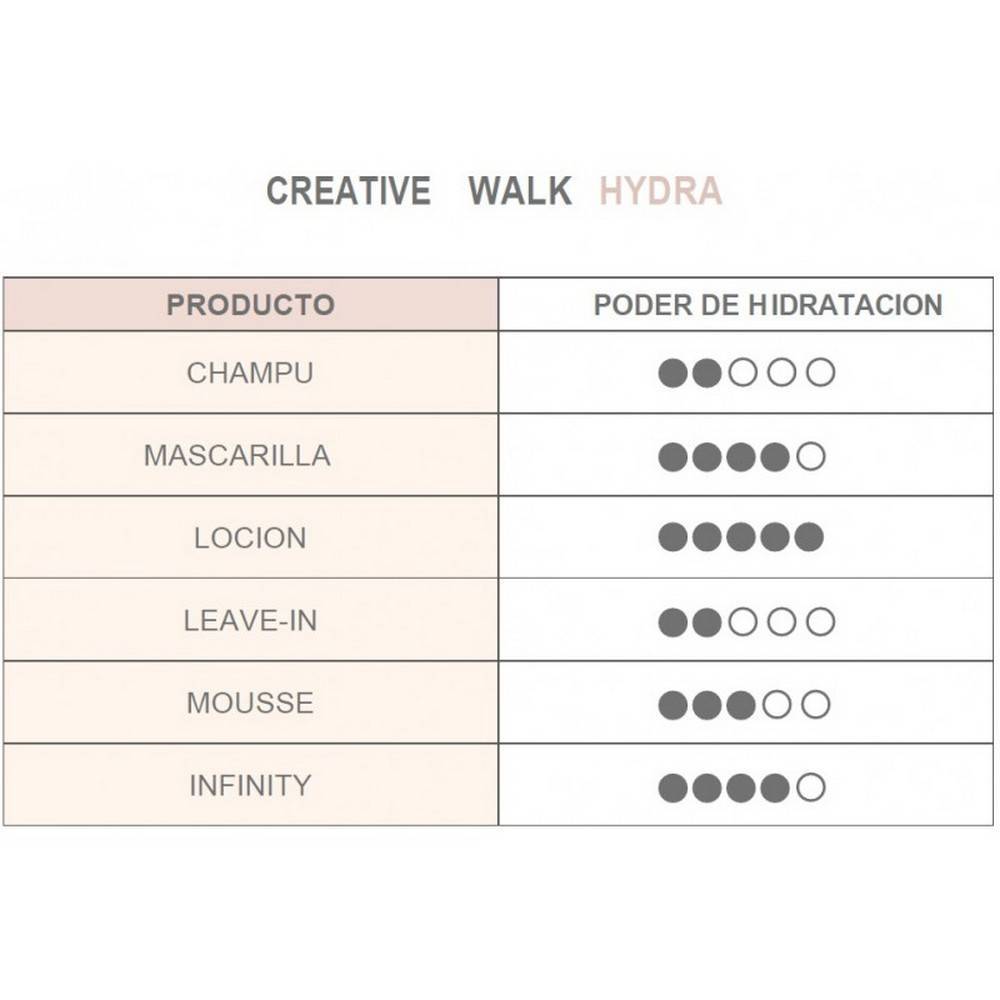Click the INFINITY product label
Image resolution: width=1000 pixels, height=1000 pixels.
(250, 786)
